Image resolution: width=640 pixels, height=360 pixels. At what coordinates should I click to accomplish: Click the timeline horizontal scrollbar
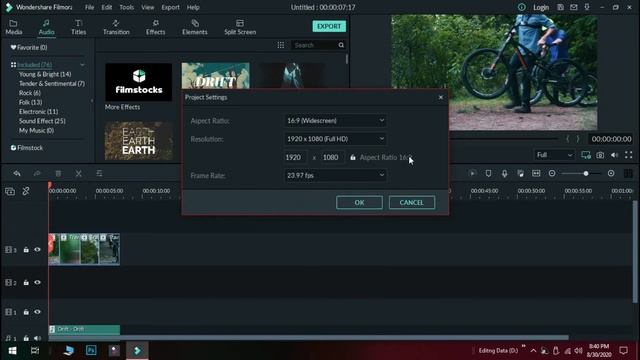(308, 338)
